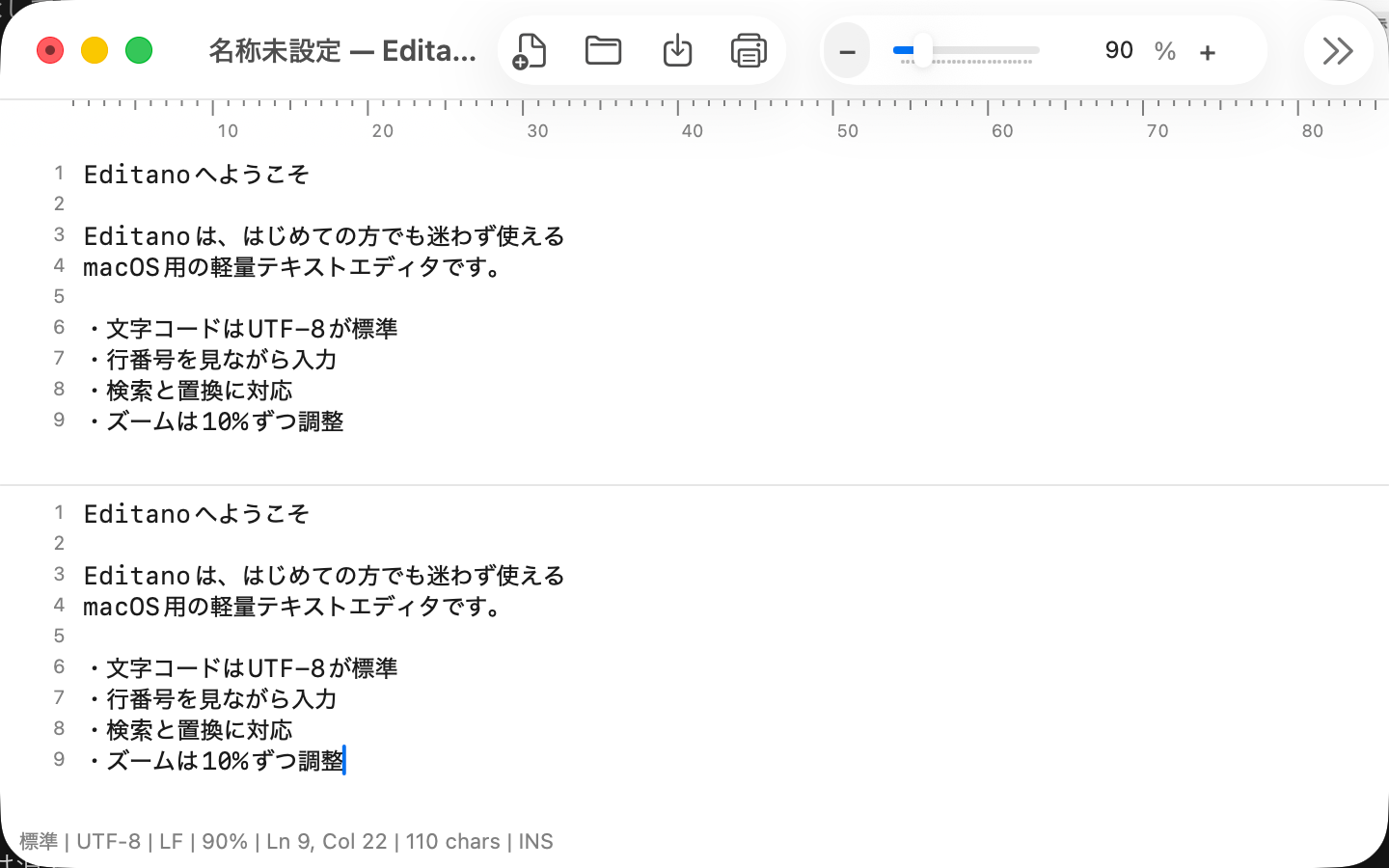The width and height of the screenshot is (1389, 868).
Task: Click upper pane line ・検索と置換に対応
Action: tap(188, 390)
